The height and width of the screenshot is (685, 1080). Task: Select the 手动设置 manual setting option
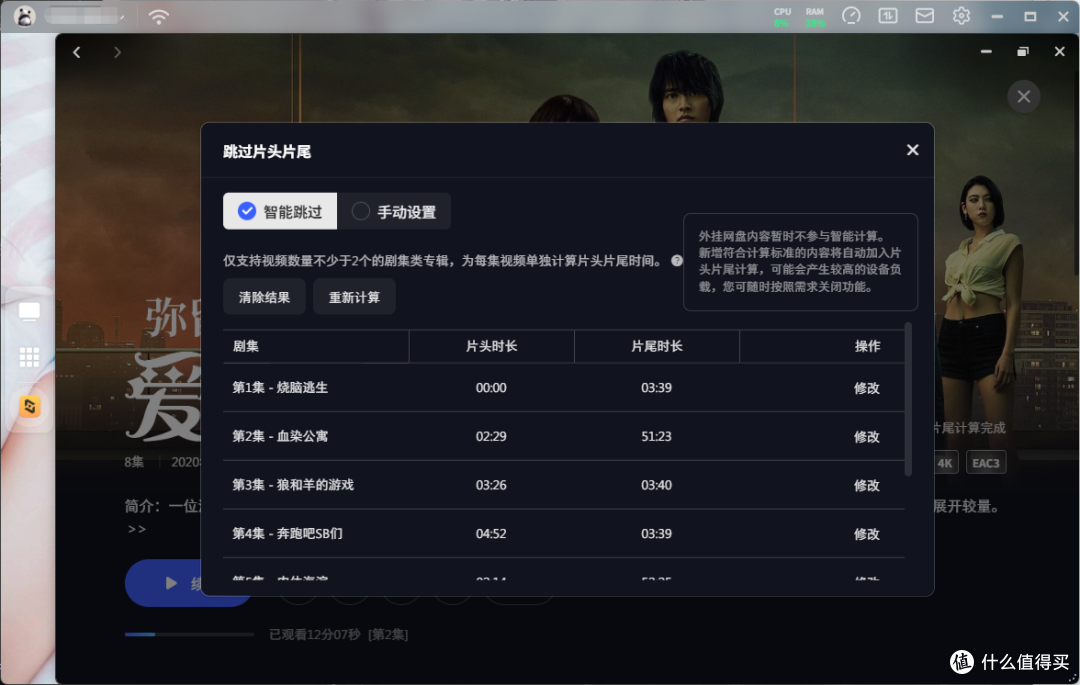tap(394, 211)
